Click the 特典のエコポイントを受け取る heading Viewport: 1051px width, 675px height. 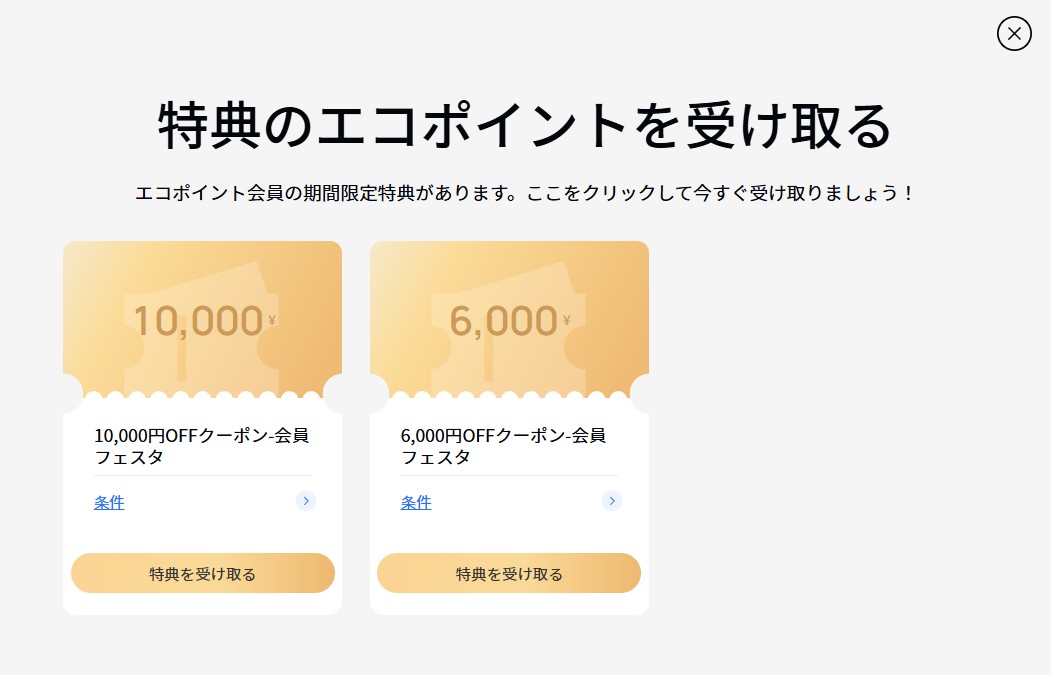(x=525, y=125)
